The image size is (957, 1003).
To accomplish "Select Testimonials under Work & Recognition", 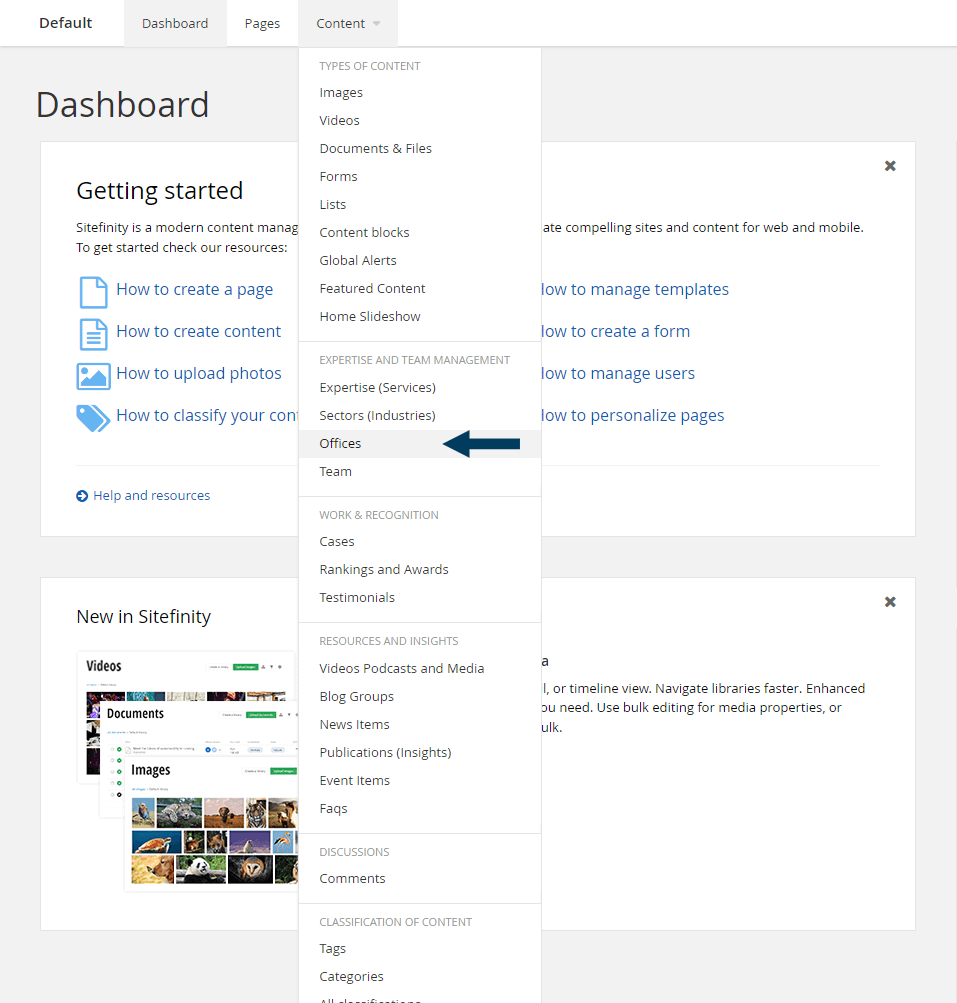I will (x=357, y=597).
